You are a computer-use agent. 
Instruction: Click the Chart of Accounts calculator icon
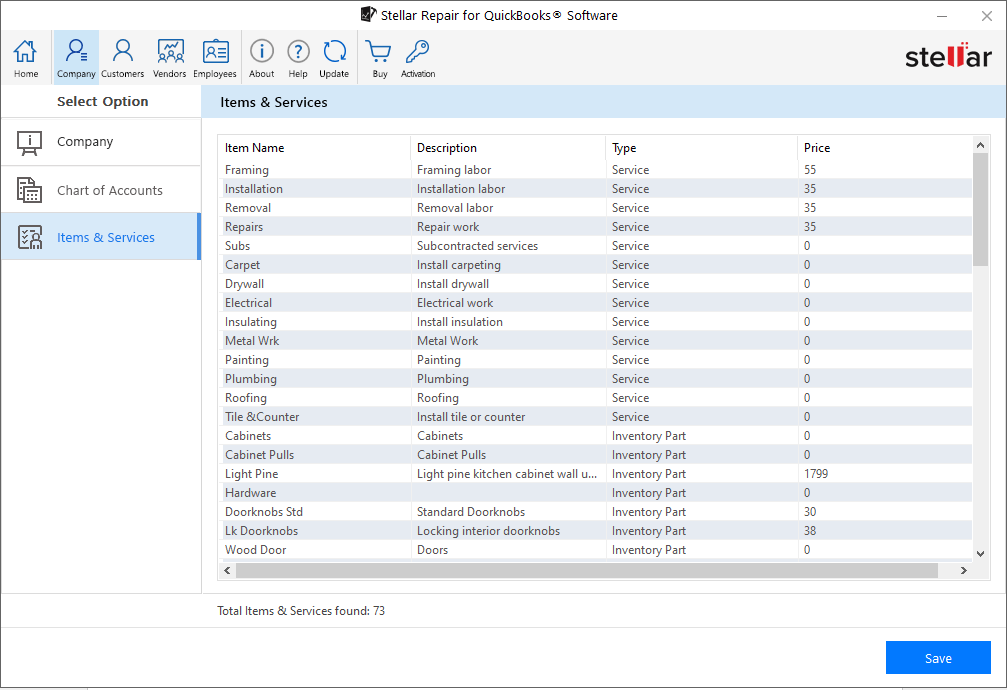coord(30,190)
